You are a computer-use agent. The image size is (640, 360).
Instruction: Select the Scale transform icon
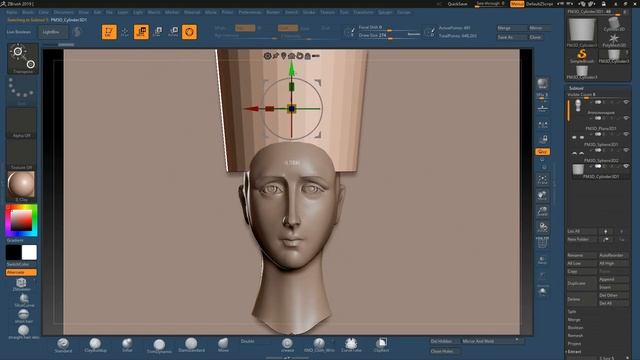(158, 32)
